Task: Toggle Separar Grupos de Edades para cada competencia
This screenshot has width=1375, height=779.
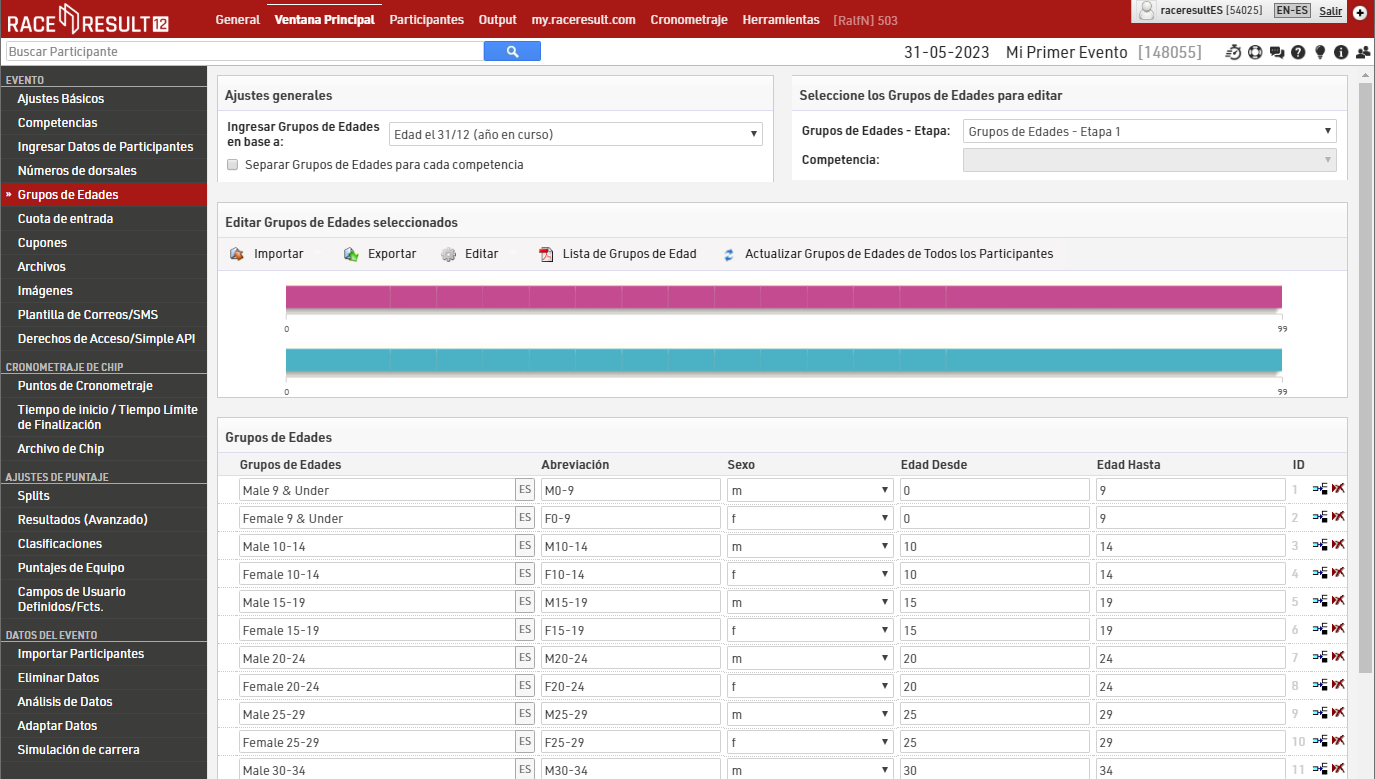Action: 232,164
